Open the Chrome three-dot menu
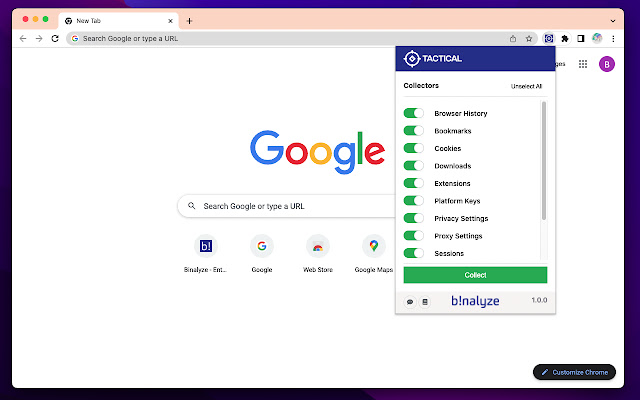Viewport: 640px width, 400px height. pos(613,39)
